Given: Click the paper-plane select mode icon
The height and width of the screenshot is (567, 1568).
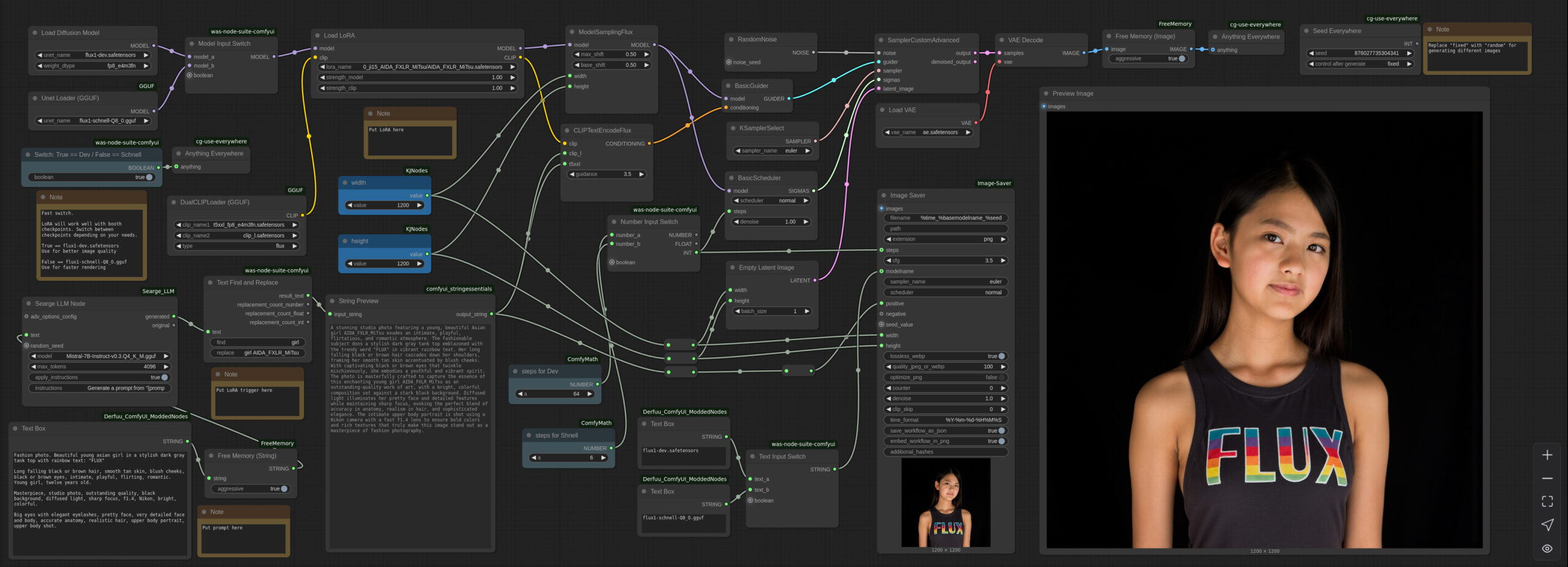Looking at the screenshot, I should point(1547,525).
